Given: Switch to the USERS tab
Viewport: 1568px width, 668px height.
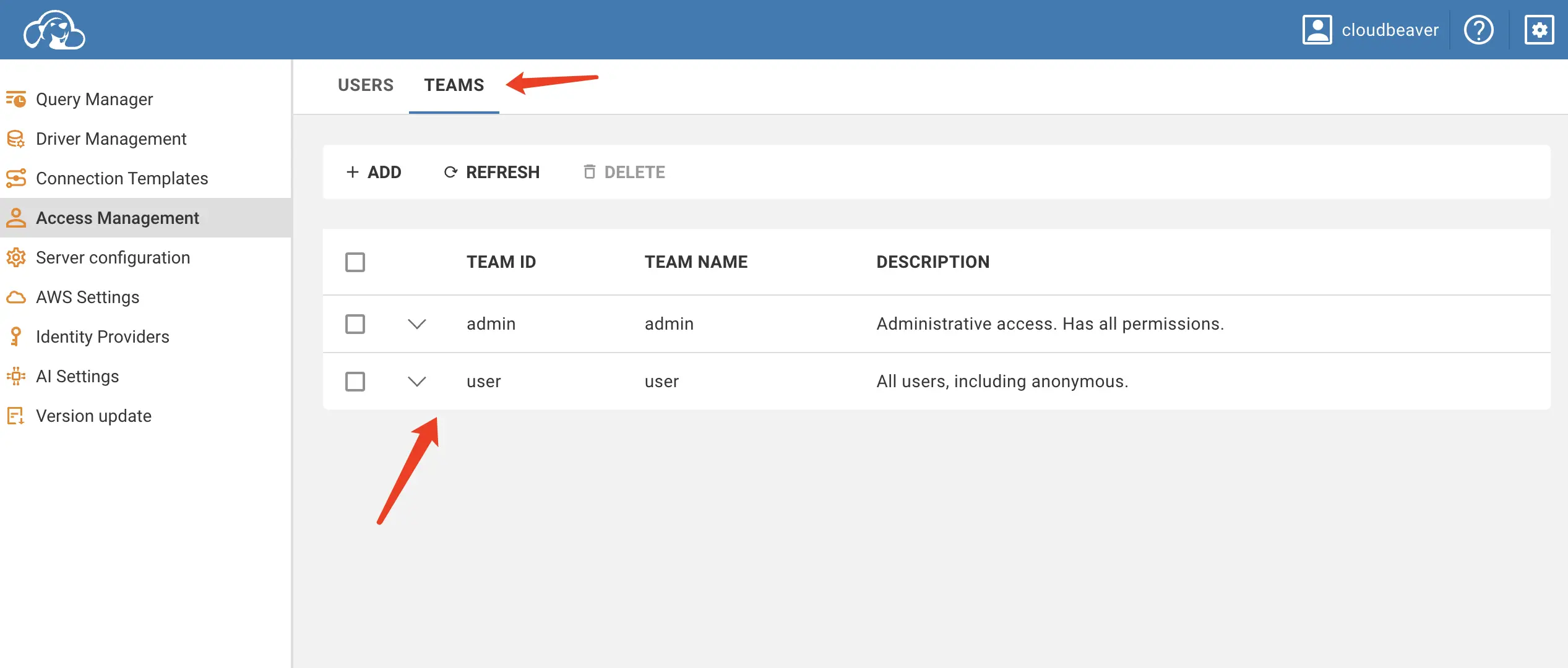Looking at the screenshot, I should pos(366,85).
